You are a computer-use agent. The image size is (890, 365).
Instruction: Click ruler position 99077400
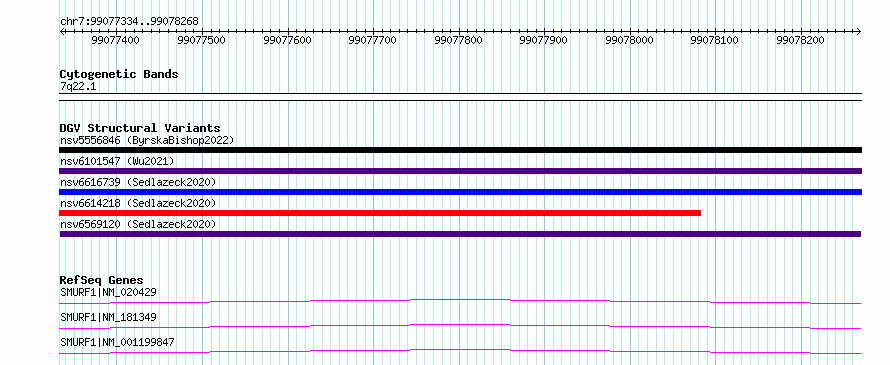(116, 40)
